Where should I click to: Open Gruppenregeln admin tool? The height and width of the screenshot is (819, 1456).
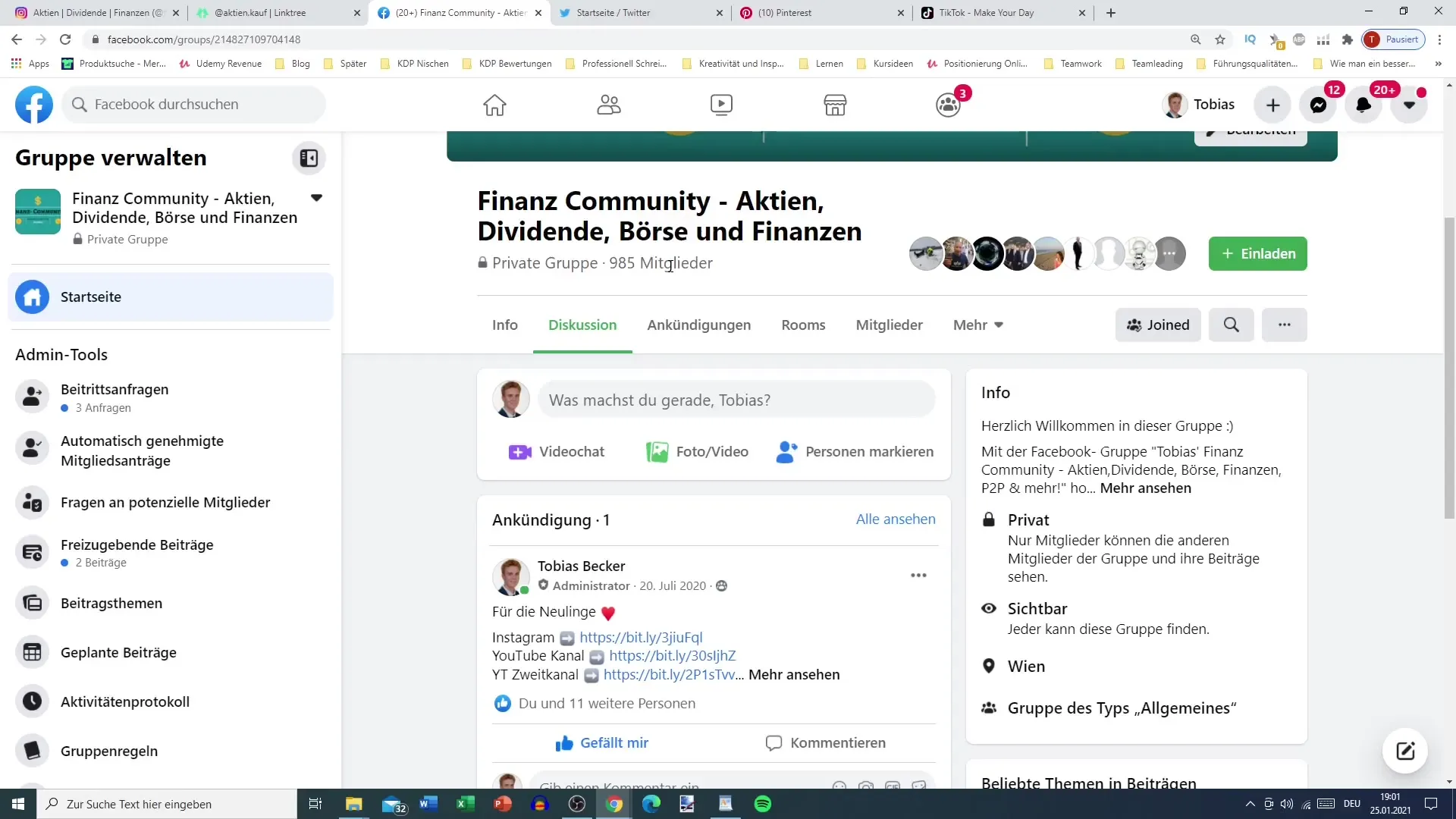pos(171,751)
